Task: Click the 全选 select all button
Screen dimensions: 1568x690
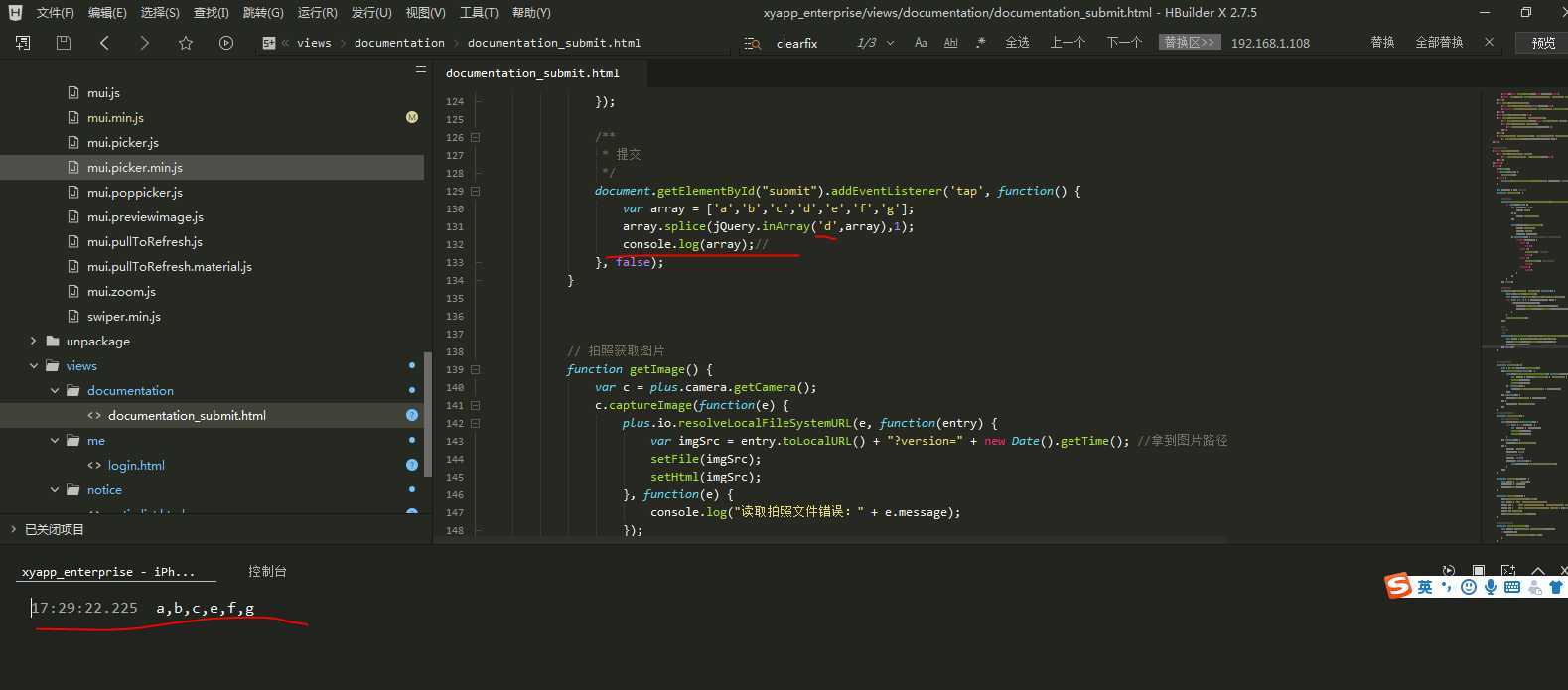Action: click(1018, 43)
